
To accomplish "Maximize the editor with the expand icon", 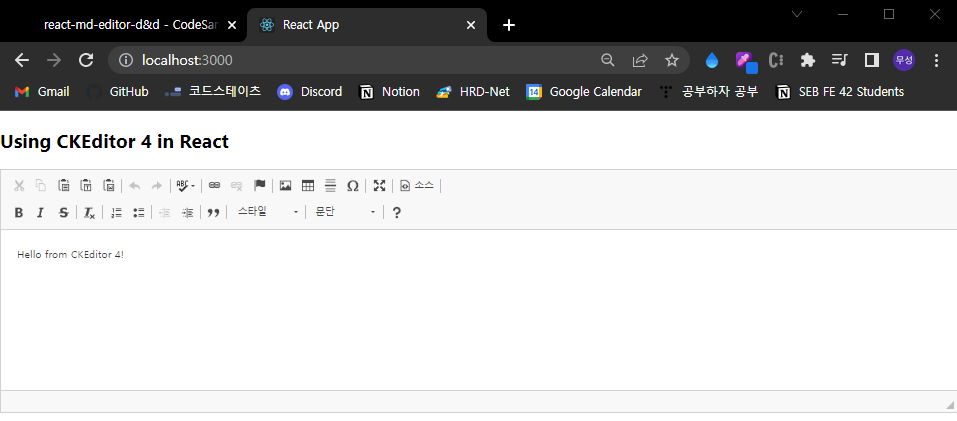I will 380,185.
